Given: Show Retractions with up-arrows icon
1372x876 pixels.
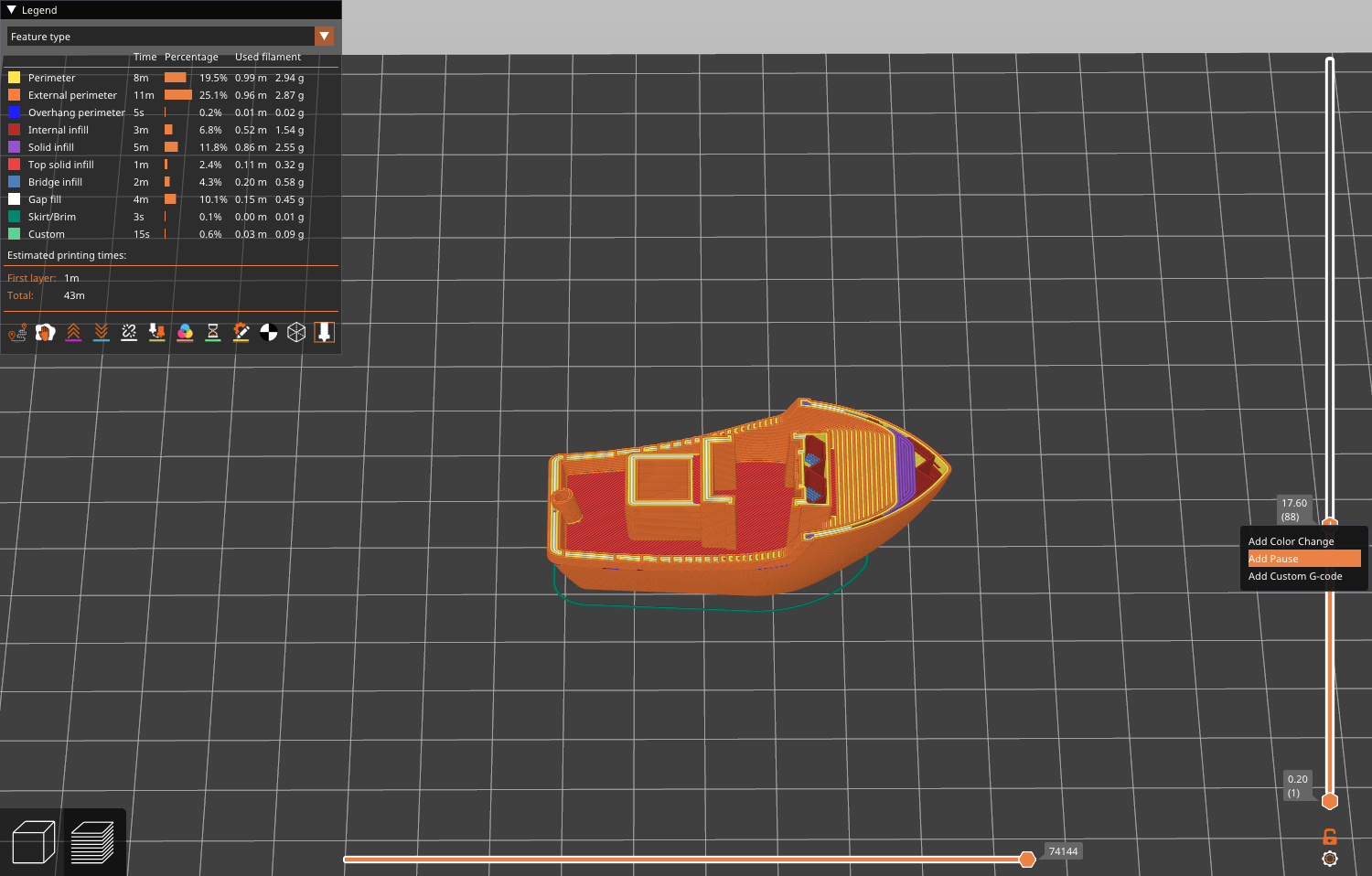Looking at the screenshot, I should pos(73,333).
